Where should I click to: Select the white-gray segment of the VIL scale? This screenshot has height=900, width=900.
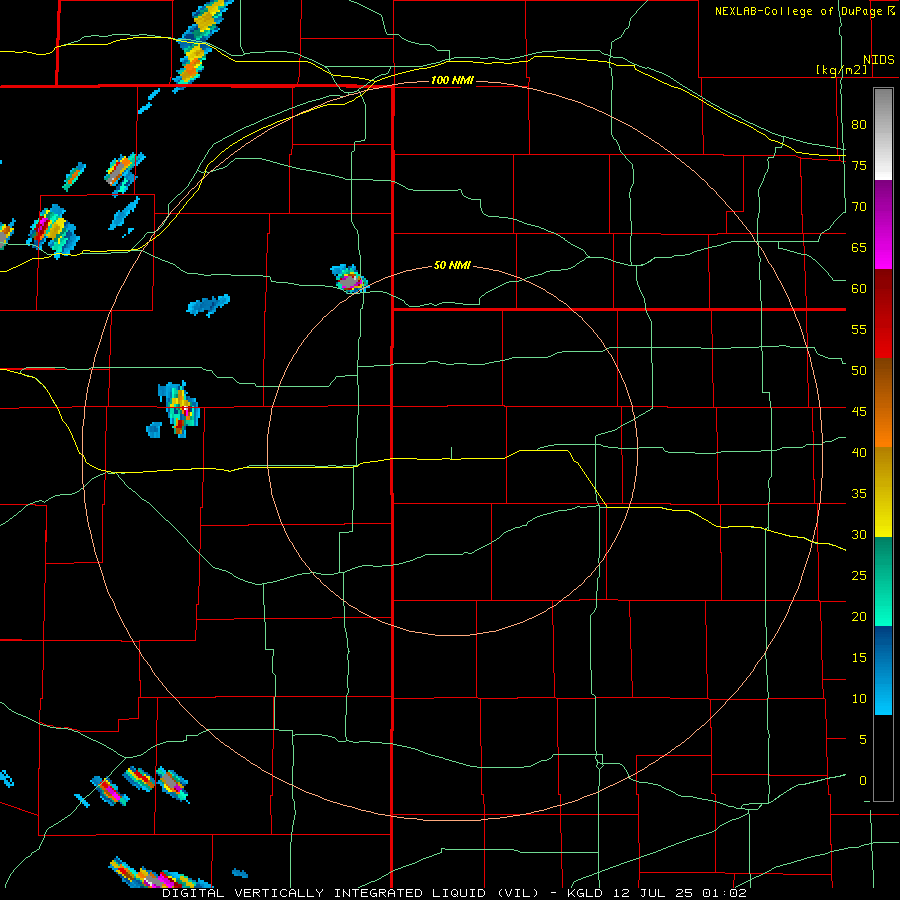coord(883,134)
